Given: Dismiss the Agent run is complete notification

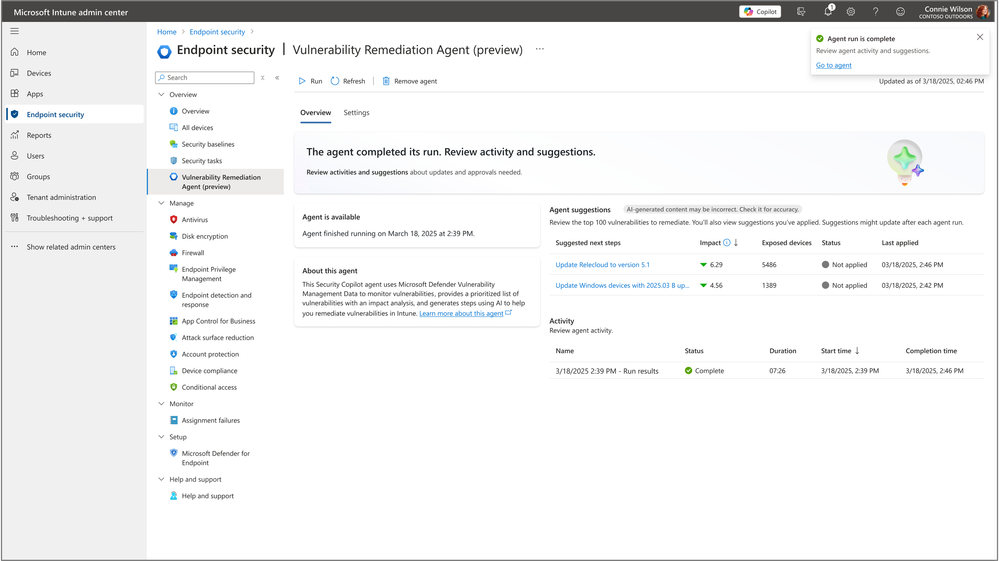Looking at the screenshot, I should pos(980,37).
